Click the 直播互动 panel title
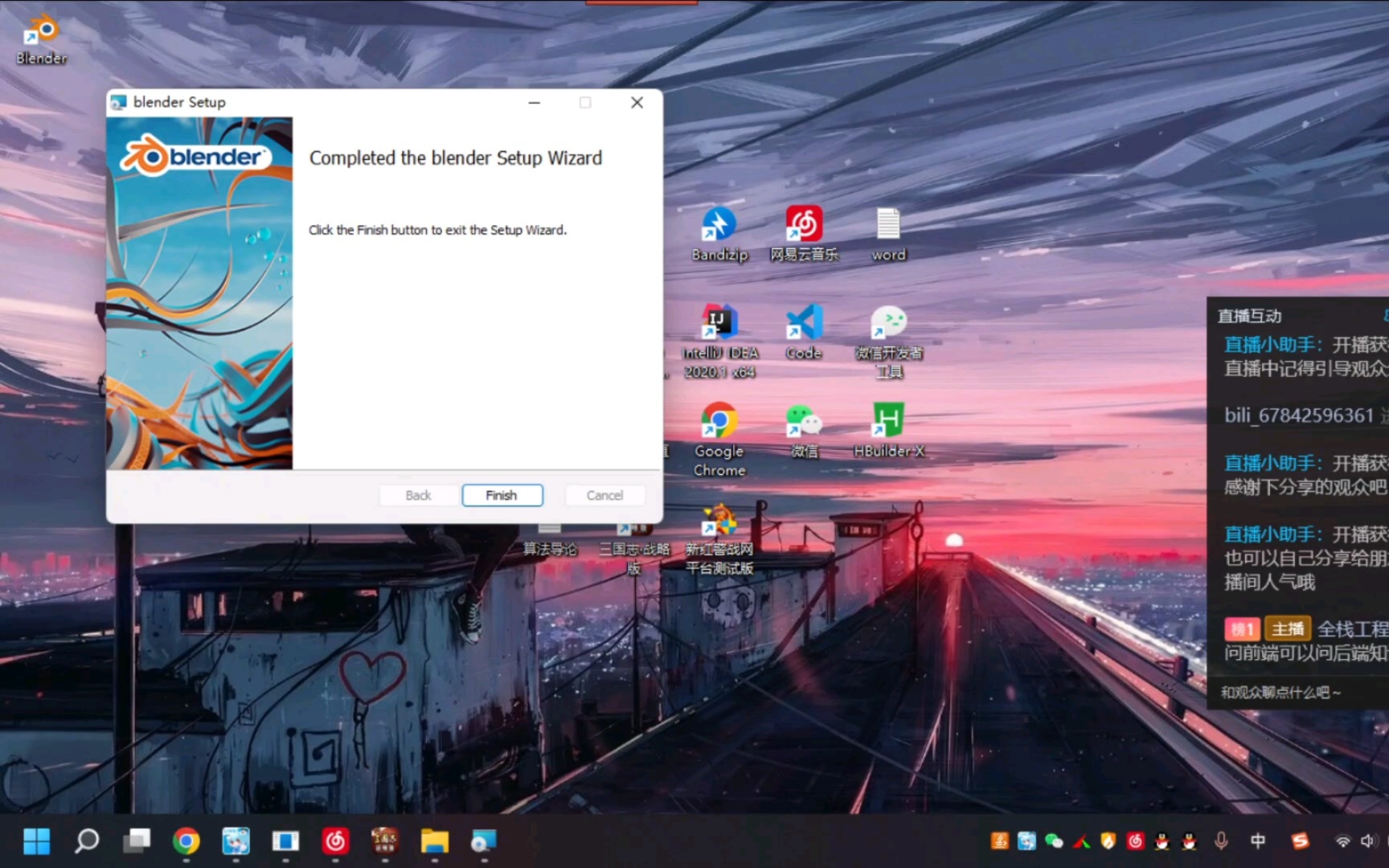This screenshot has height=868, width=1389. click(x=1249, y=316)
